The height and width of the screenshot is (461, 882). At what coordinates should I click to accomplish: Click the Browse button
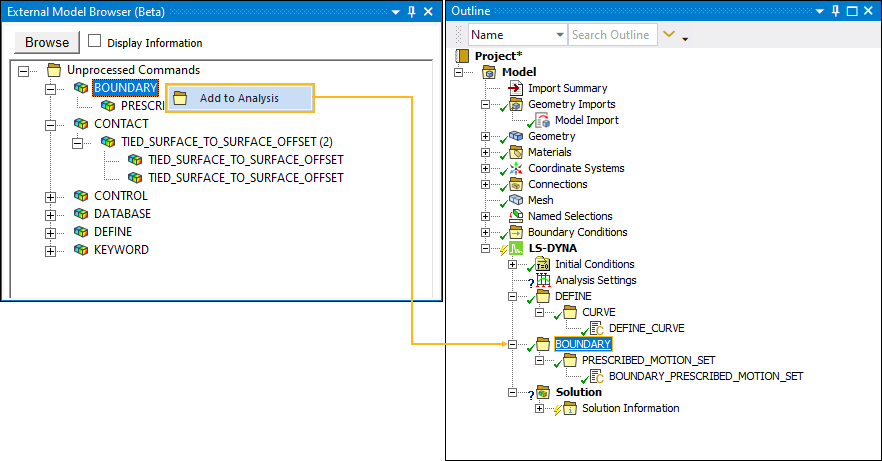pos(47,42)
